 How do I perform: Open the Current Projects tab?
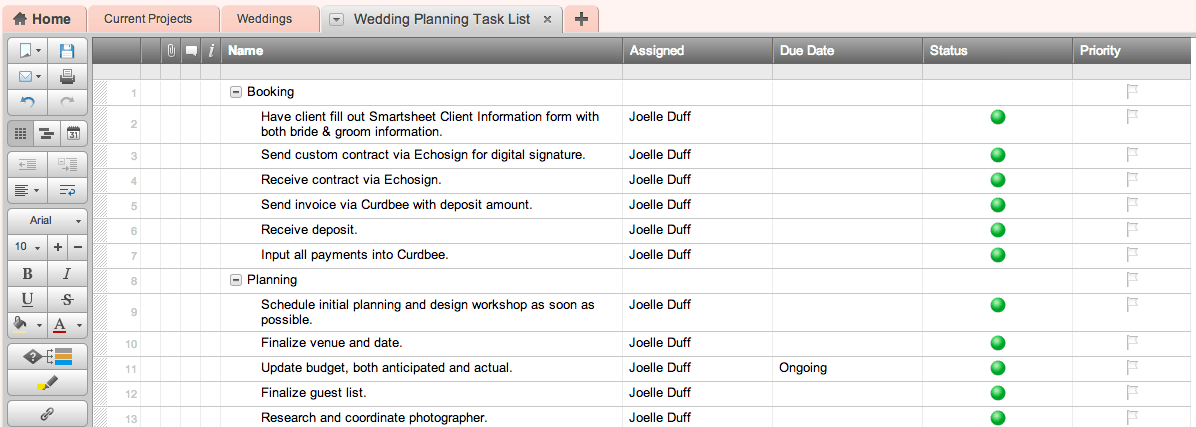(148, 19)
